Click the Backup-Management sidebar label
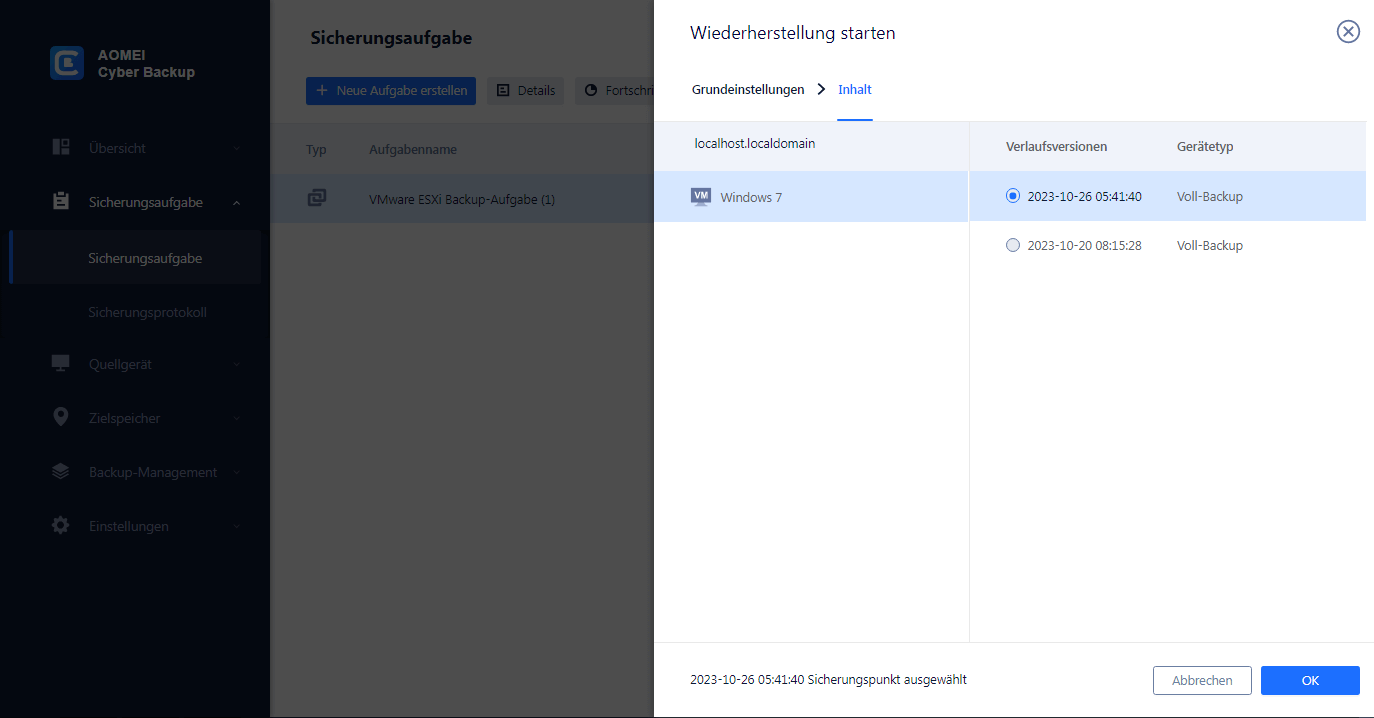The height and width of the screenshot is (718, 1374). click(x=153, y=472)
